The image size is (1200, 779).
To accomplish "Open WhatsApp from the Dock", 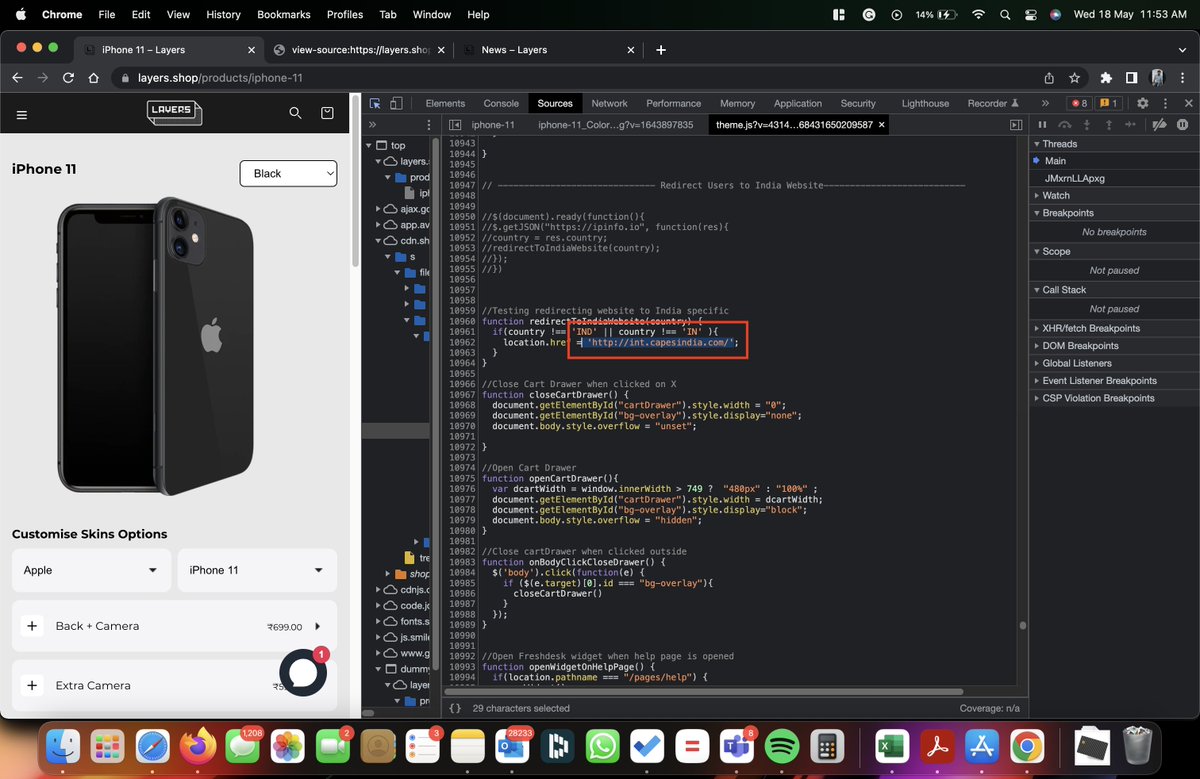I will pyautogui.click(x=603, y=746).
